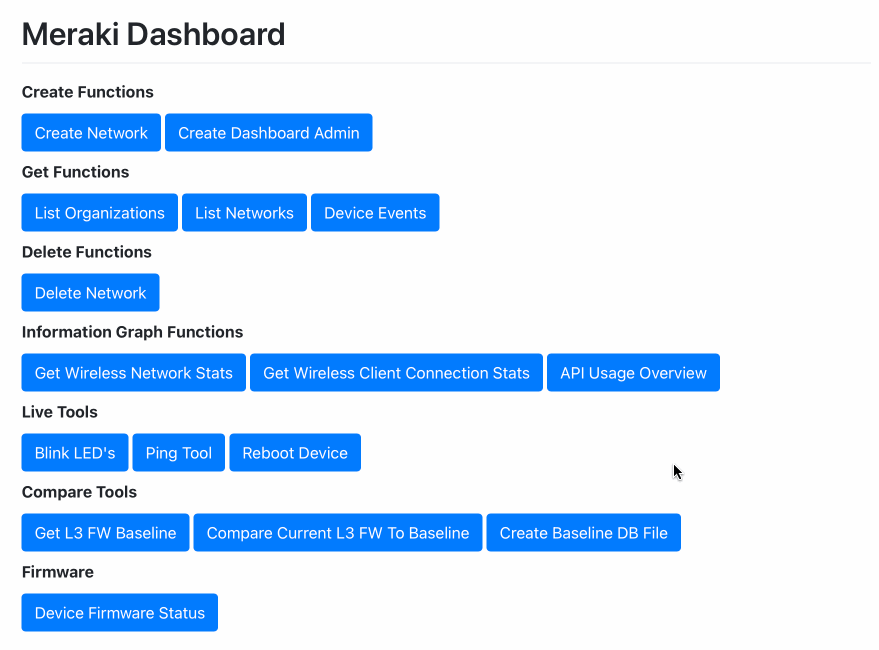Launch the Ping Tool
879x650 pixels.
tap(178, 452)
